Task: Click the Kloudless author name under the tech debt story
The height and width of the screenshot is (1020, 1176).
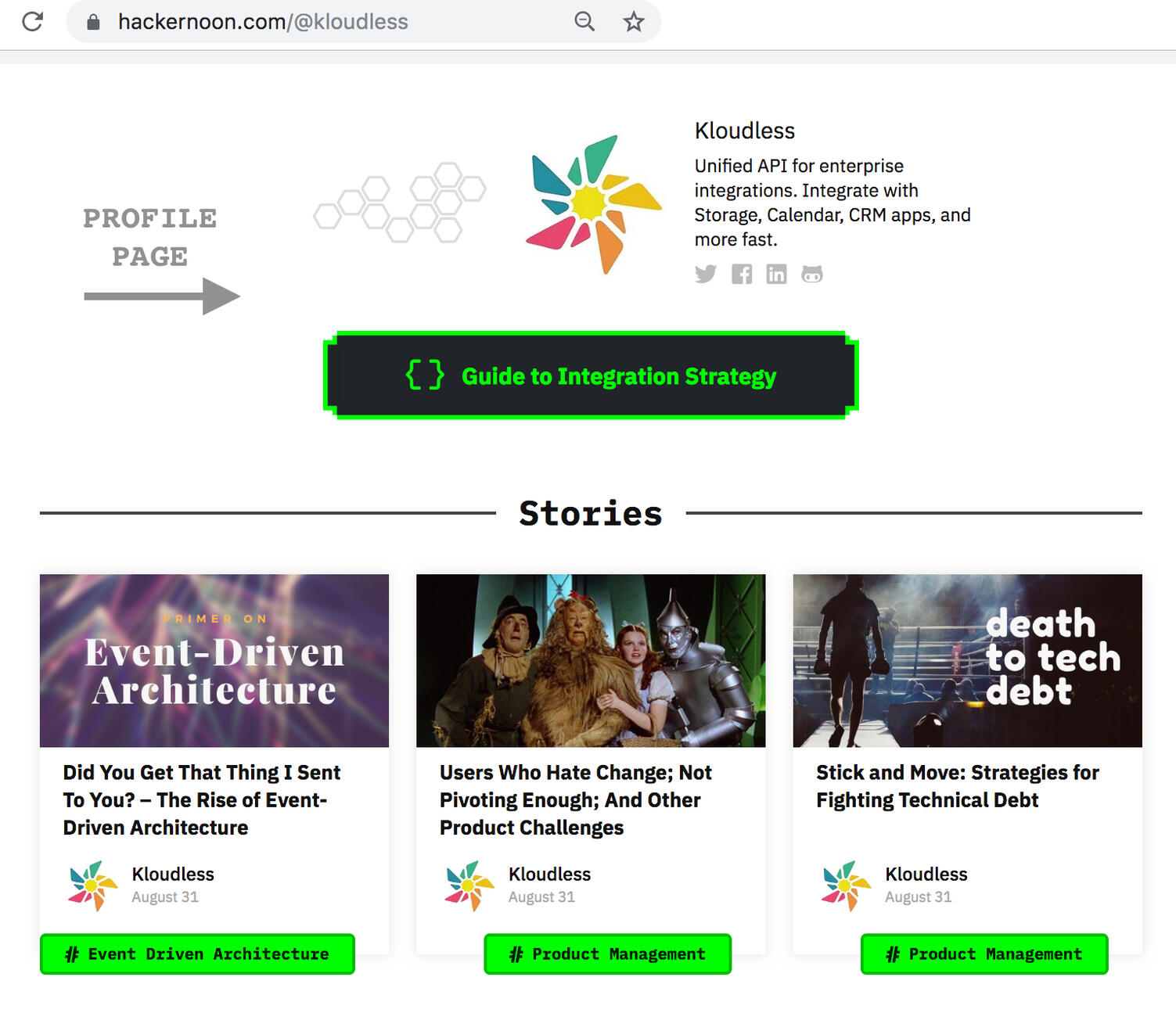Action: [926, 874]
